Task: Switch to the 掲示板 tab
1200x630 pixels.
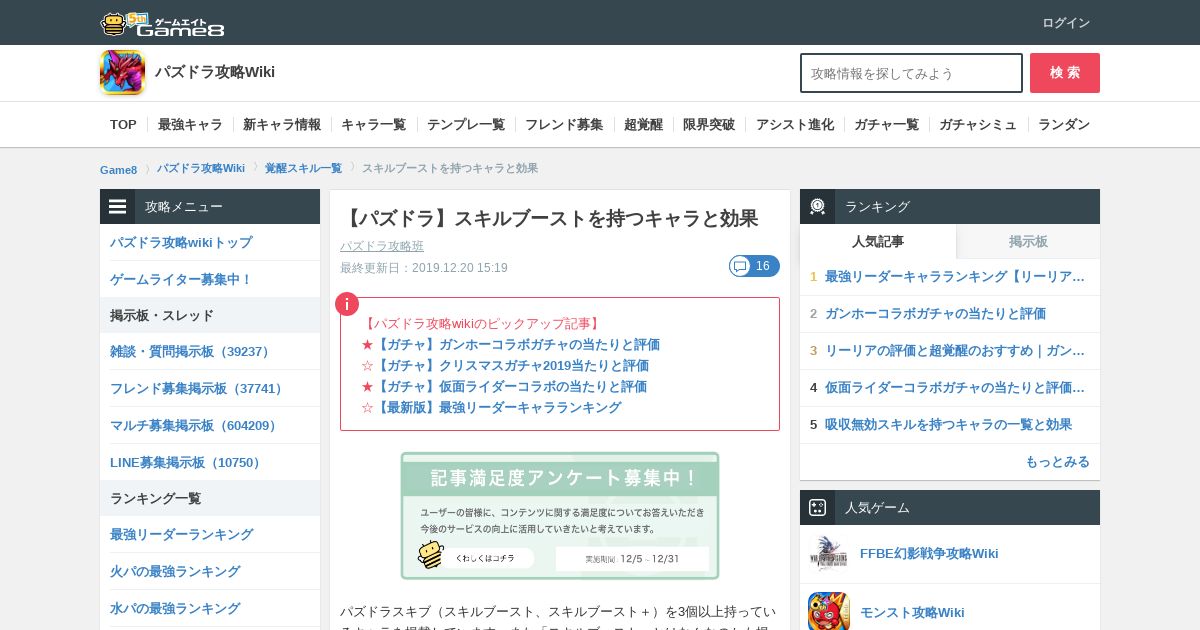Action: click(1028, 241)
